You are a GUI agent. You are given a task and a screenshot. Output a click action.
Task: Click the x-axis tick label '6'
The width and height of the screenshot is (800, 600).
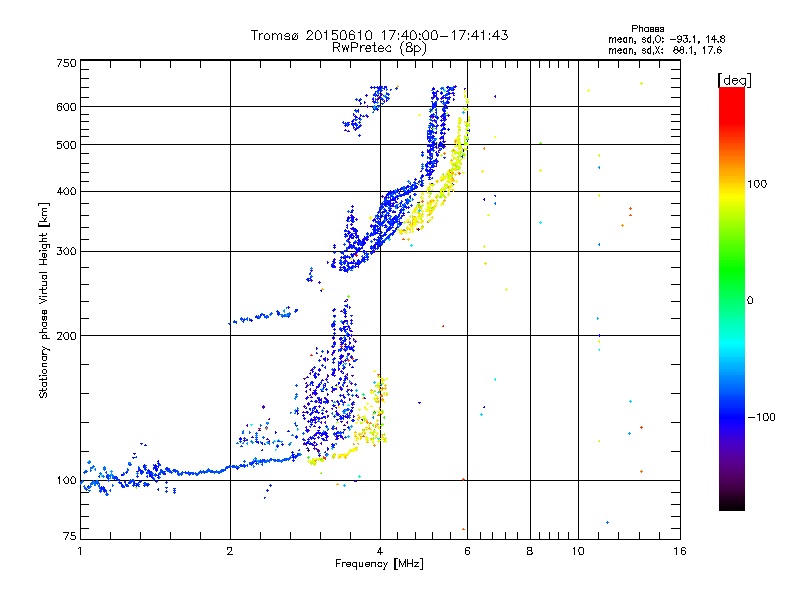467,551
